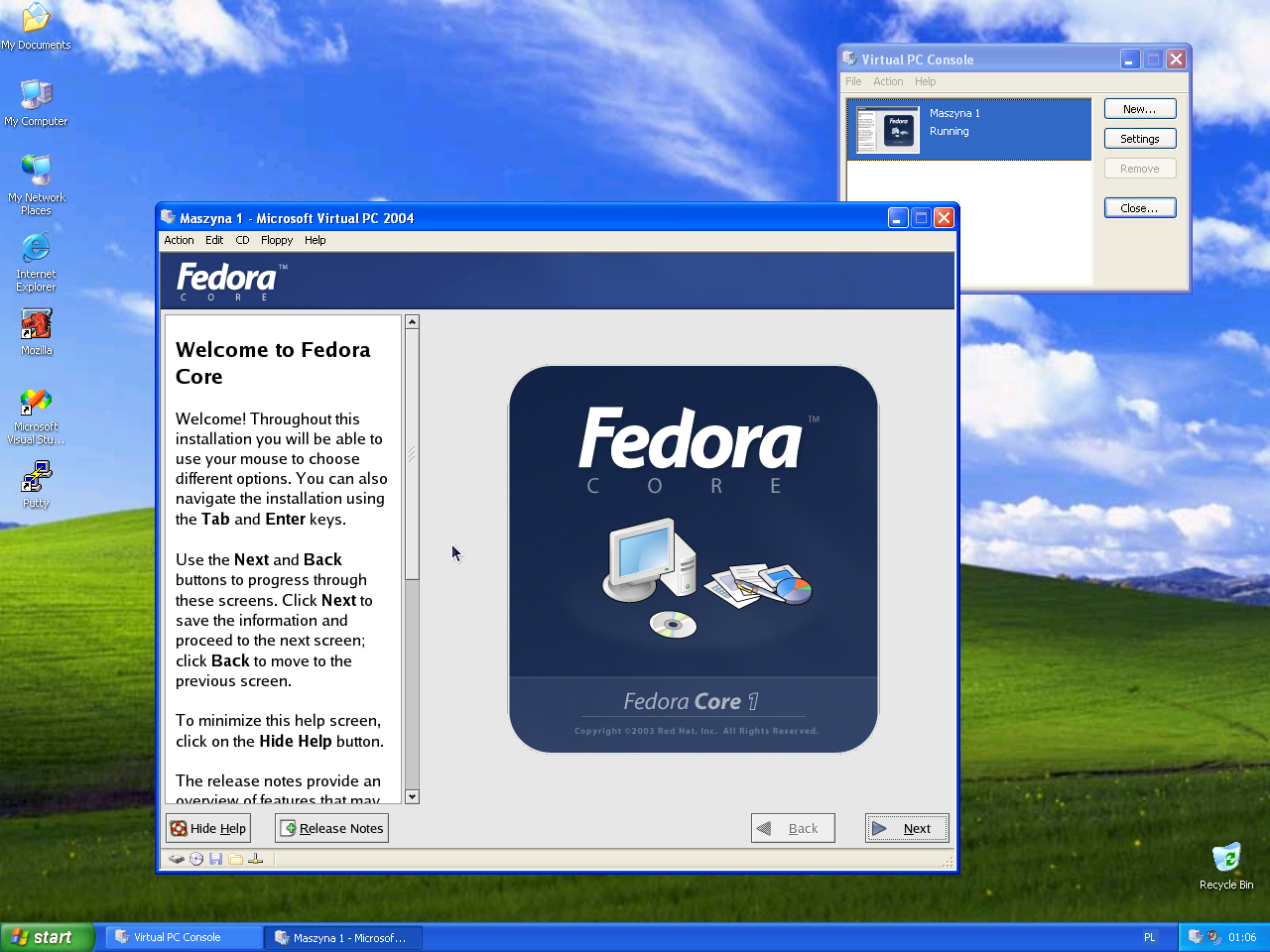This screenshot has height=952, width=1270.
Task: Open Help menu in Maszyna 1 window
Action: pyautogui.click(x=316, y=240)
